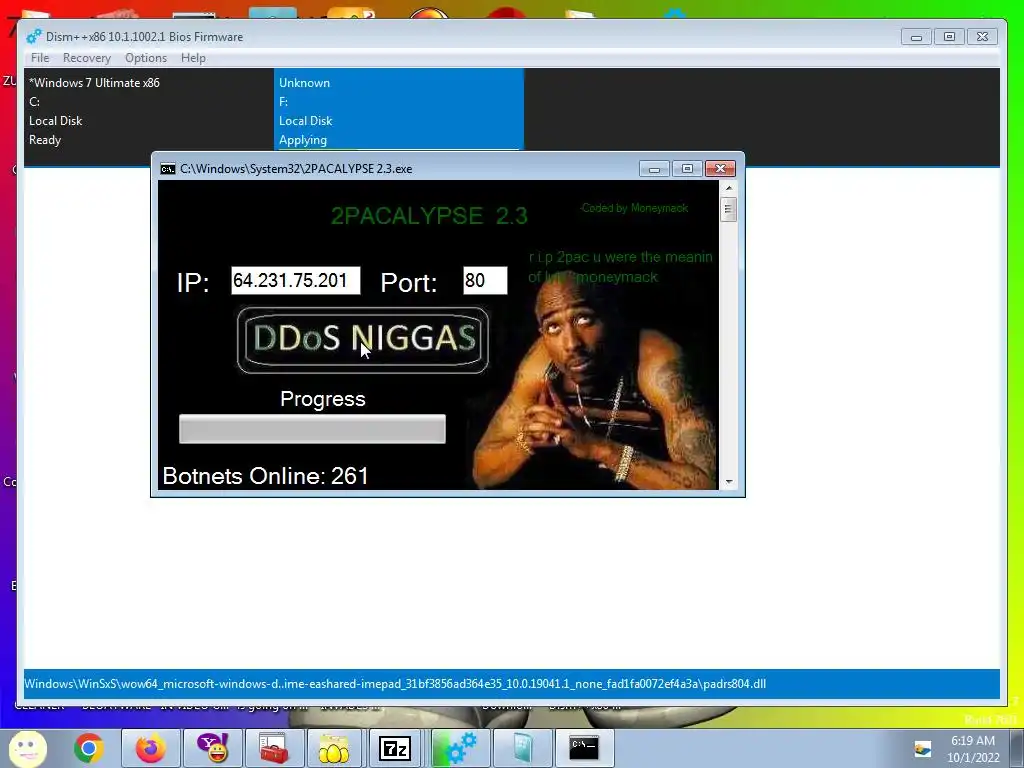Click the scroll down arrow in 2PACALYPSE window
The width and height of the screenshot is (1024, 768).
(729, 482)
